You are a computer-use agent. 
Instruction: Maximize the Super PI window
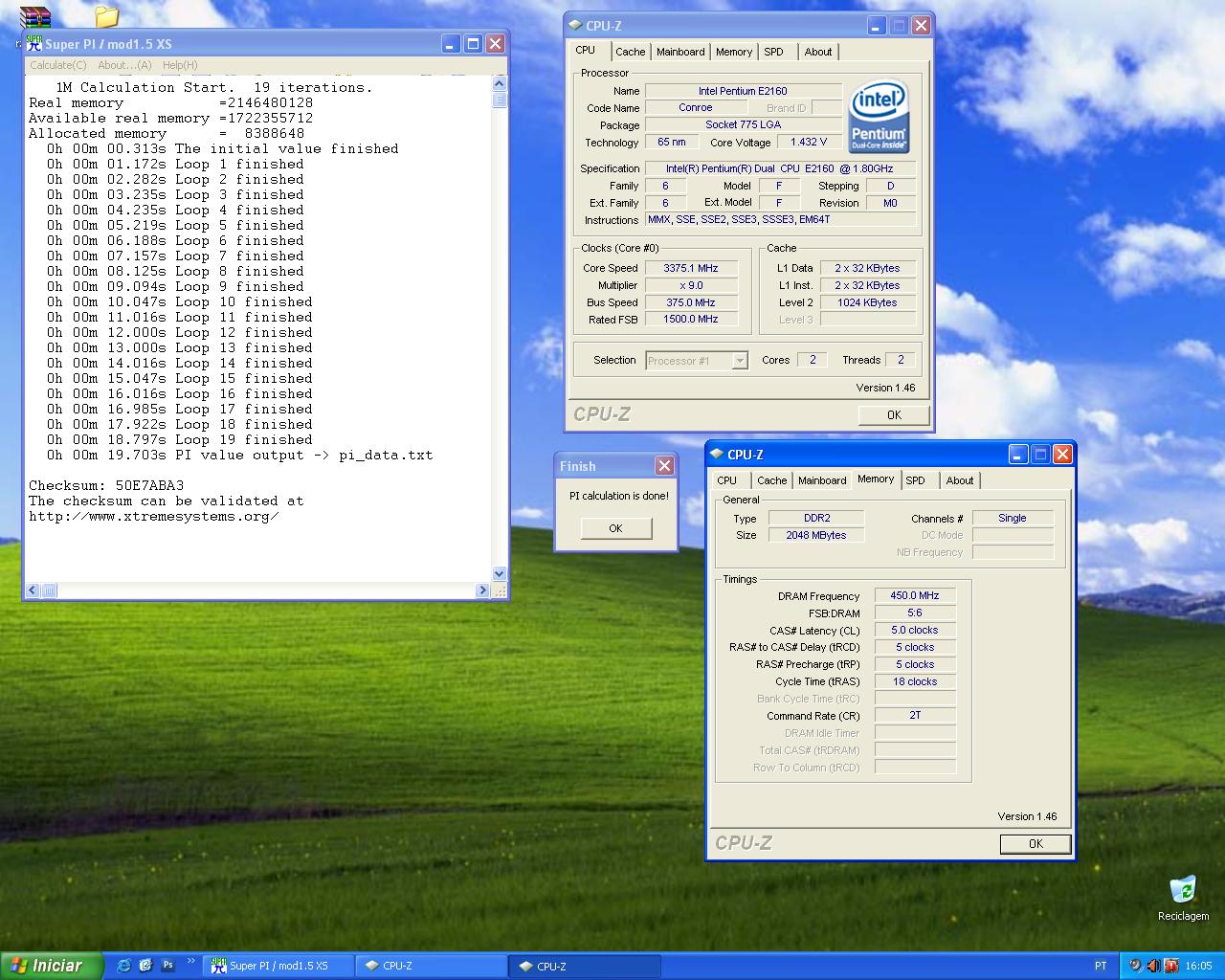coord(473,43)
